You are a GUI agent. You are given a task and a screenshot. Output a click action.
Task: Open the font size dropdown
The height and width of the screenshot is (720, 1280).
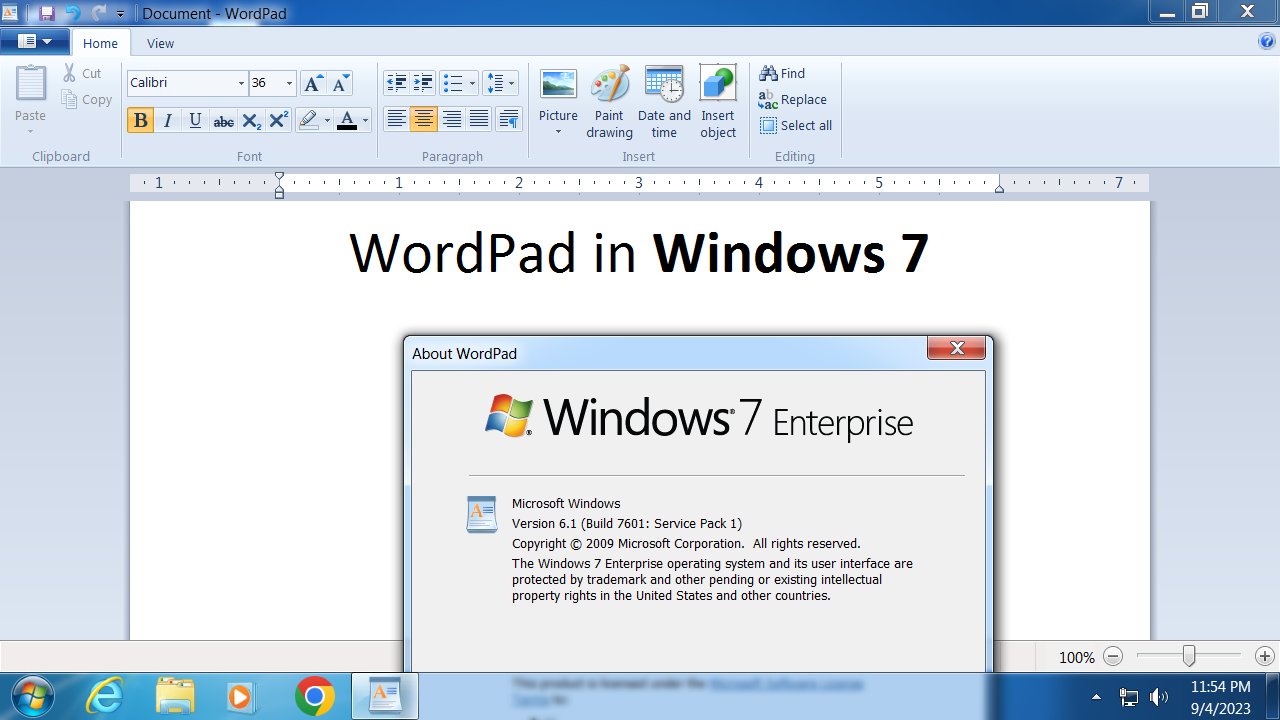[289, 83]
